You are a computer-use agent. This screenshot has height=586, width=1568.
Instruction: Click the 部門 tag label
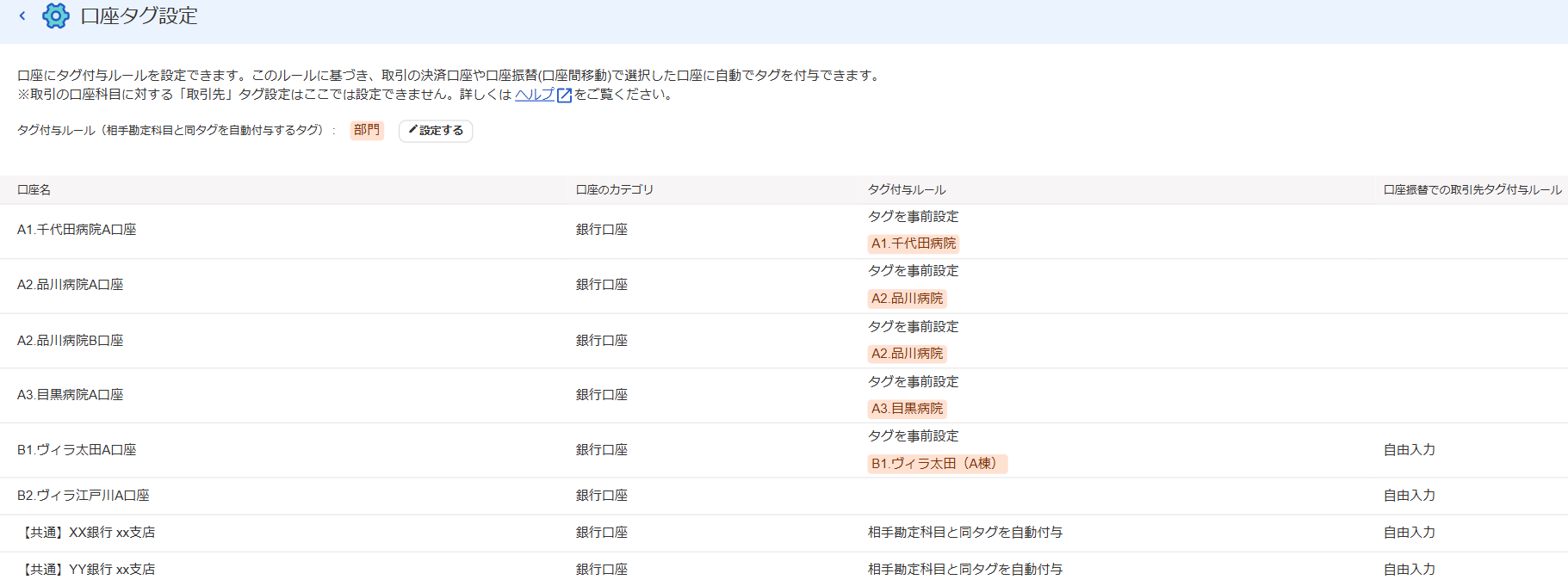tap(367, 130)
